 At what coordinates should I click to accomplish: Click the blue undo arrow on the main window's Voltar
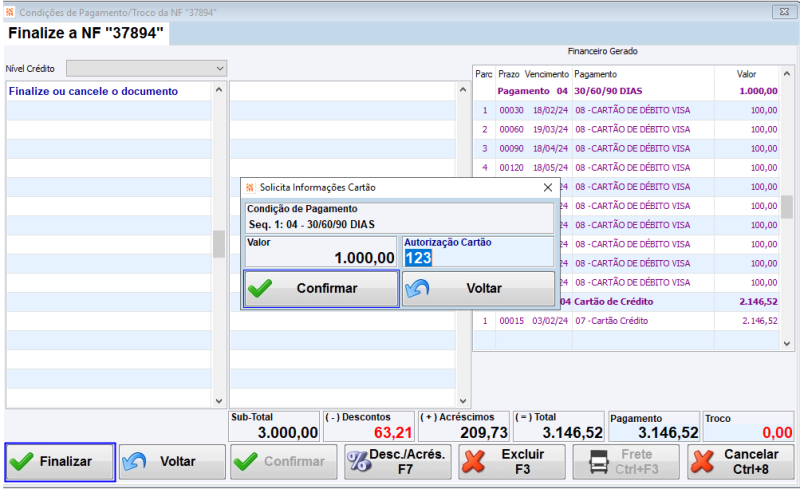click(x=135, y=461)
